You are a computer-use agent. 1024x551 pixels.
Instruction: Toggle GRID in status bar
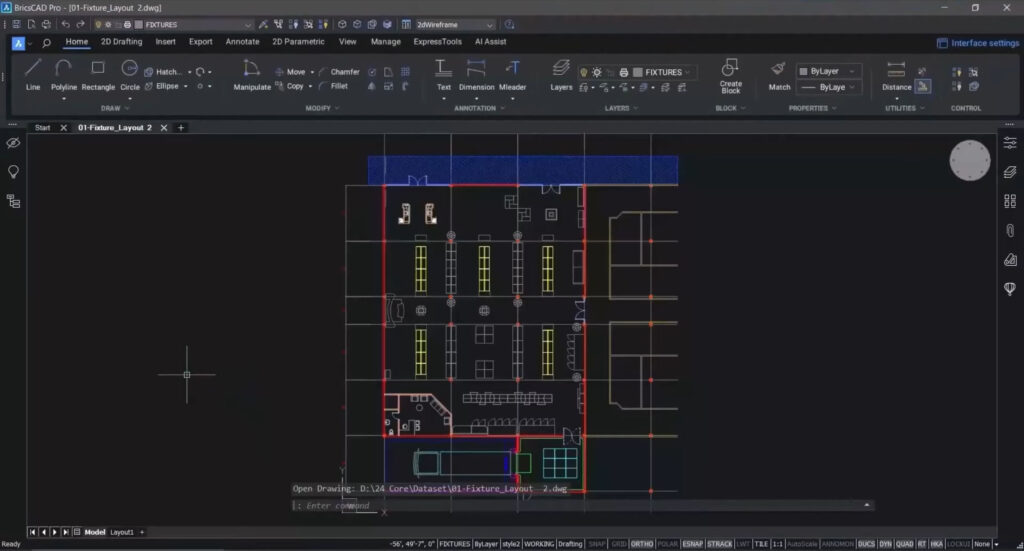618,544
